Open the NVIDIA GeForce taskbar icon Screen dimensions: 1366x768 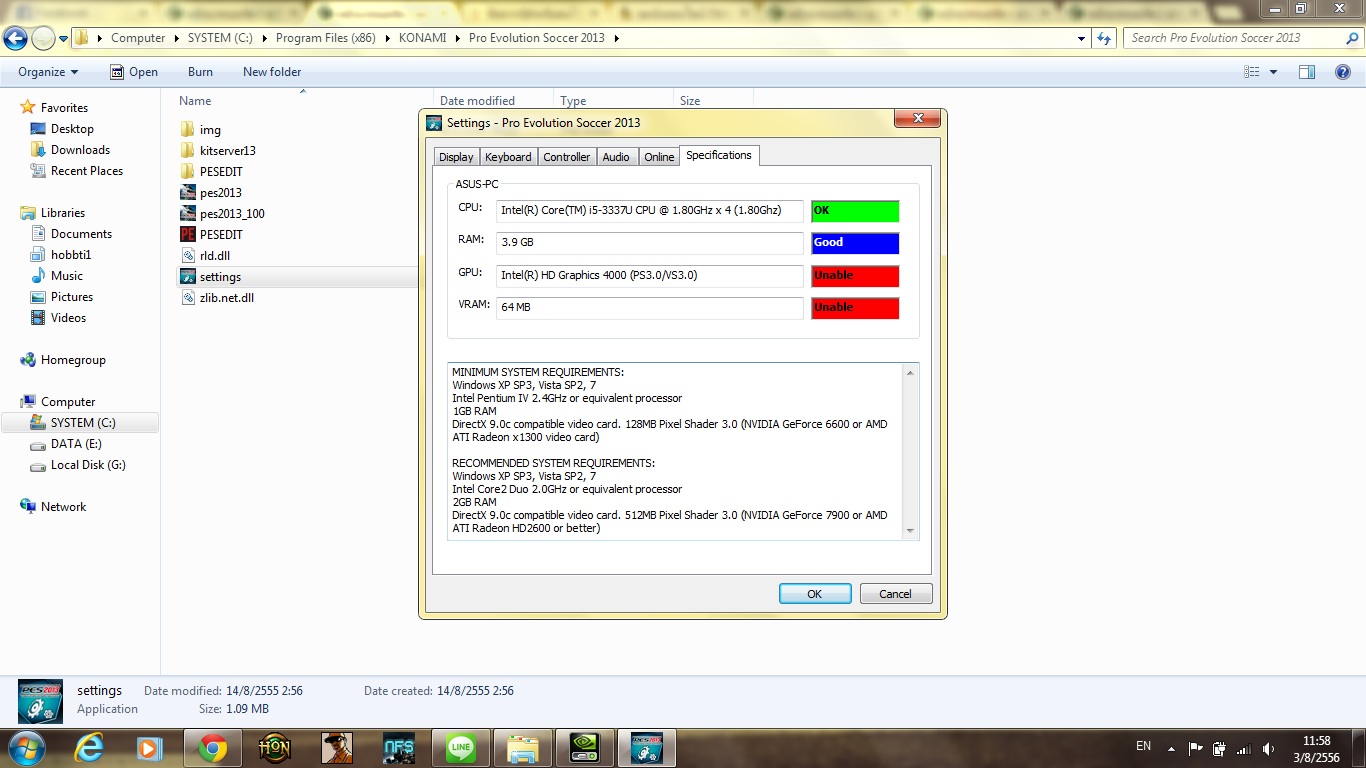[x=584, y=747]
